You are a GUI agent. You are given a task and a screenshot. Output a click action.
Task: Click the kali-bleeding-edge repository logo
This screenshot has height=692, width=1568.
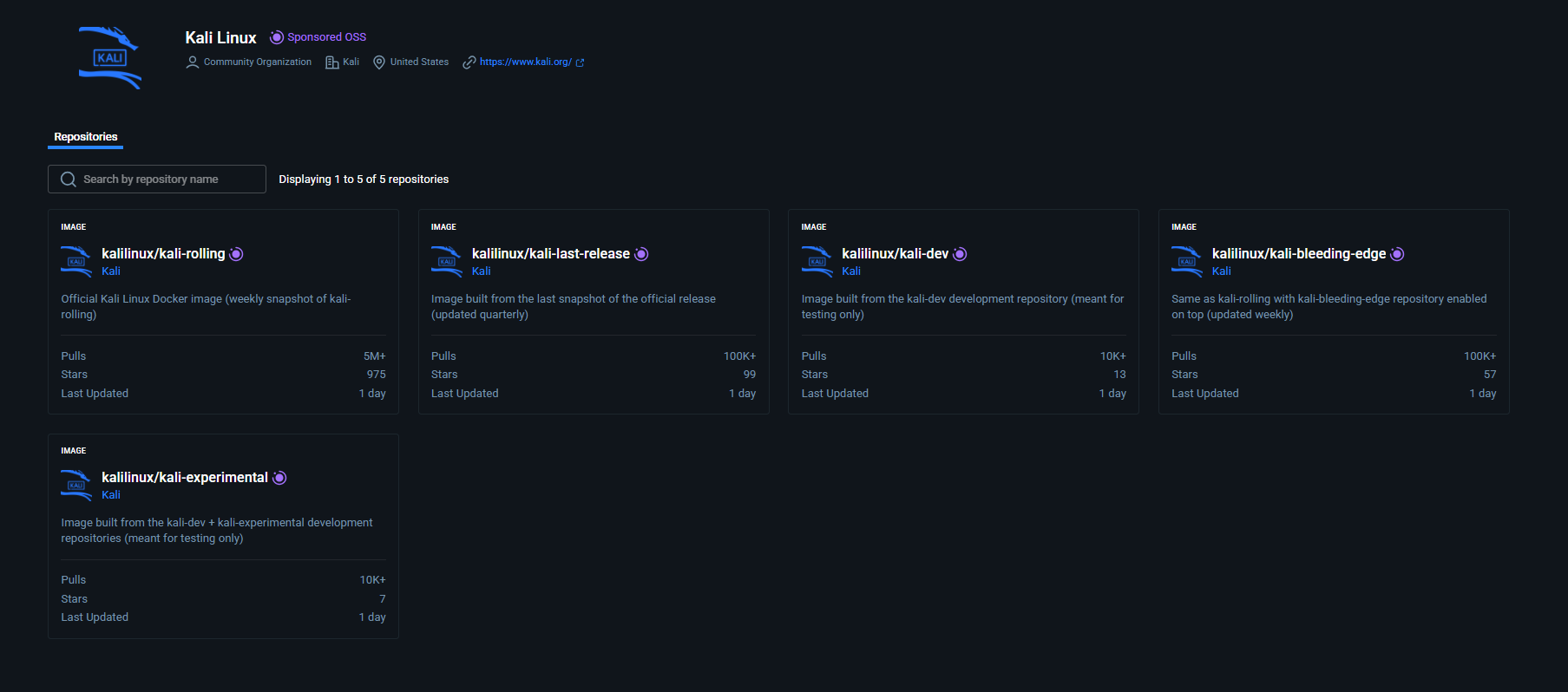tap(1187, 261)
